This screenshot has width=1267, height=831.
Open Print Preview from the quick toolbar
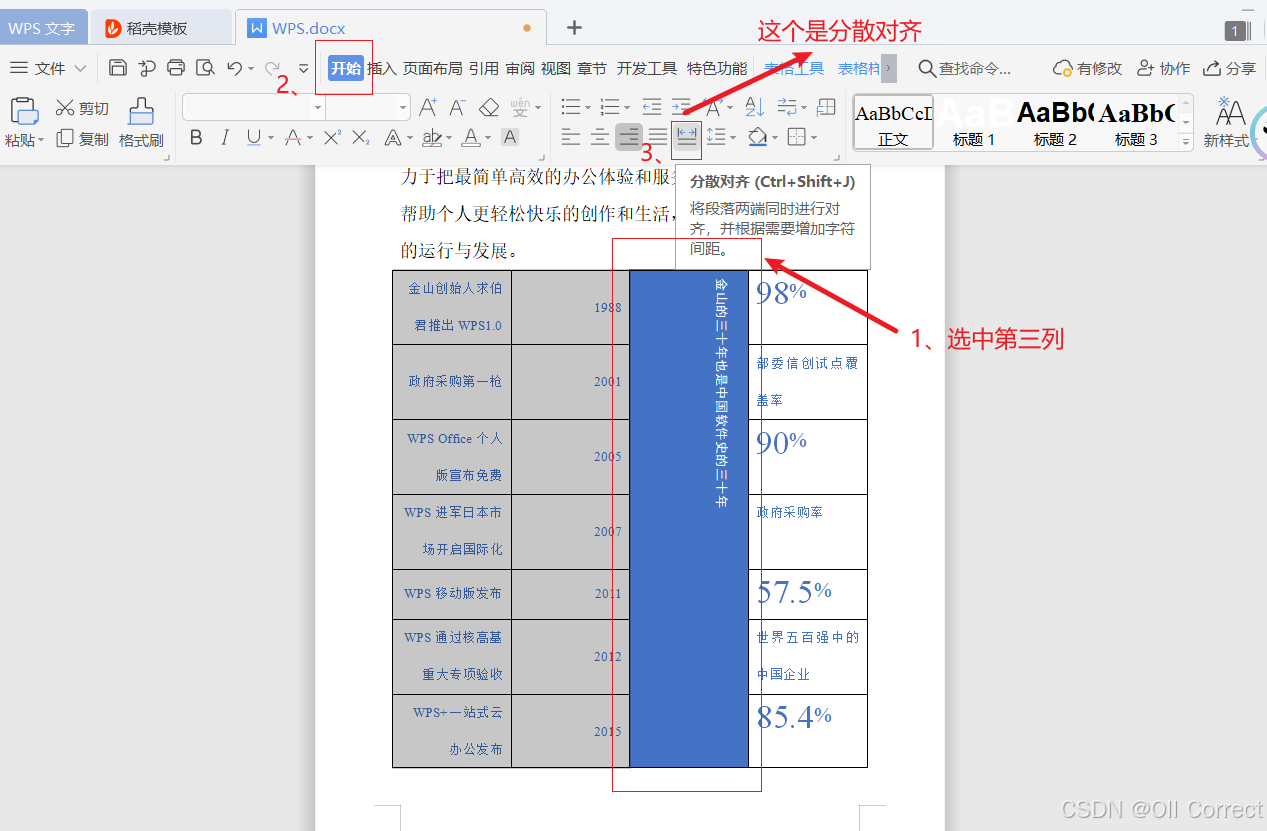tap(205, 68)
